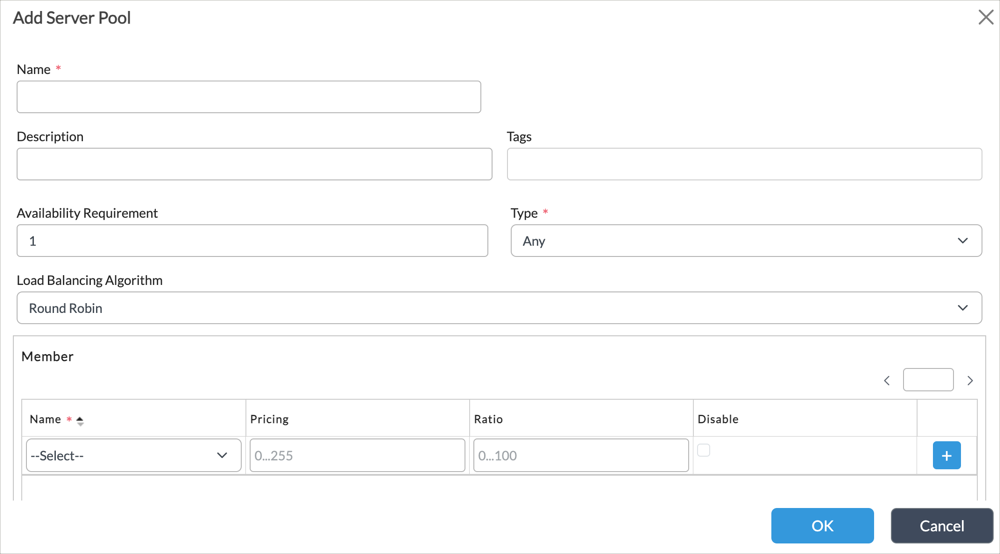Focus the server pool Name text field

249,97
